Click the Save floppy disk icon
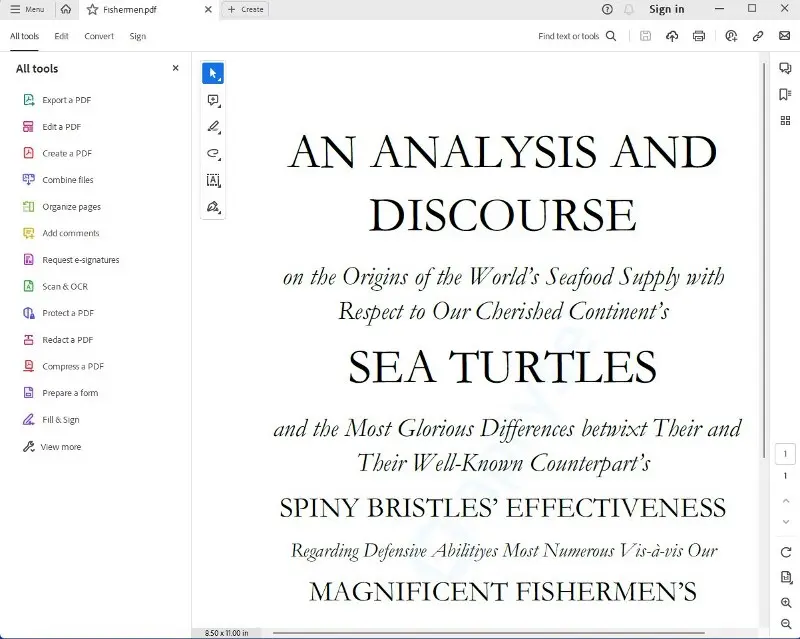The width and height of the screenshot is (800, 639). pos(645,36)
